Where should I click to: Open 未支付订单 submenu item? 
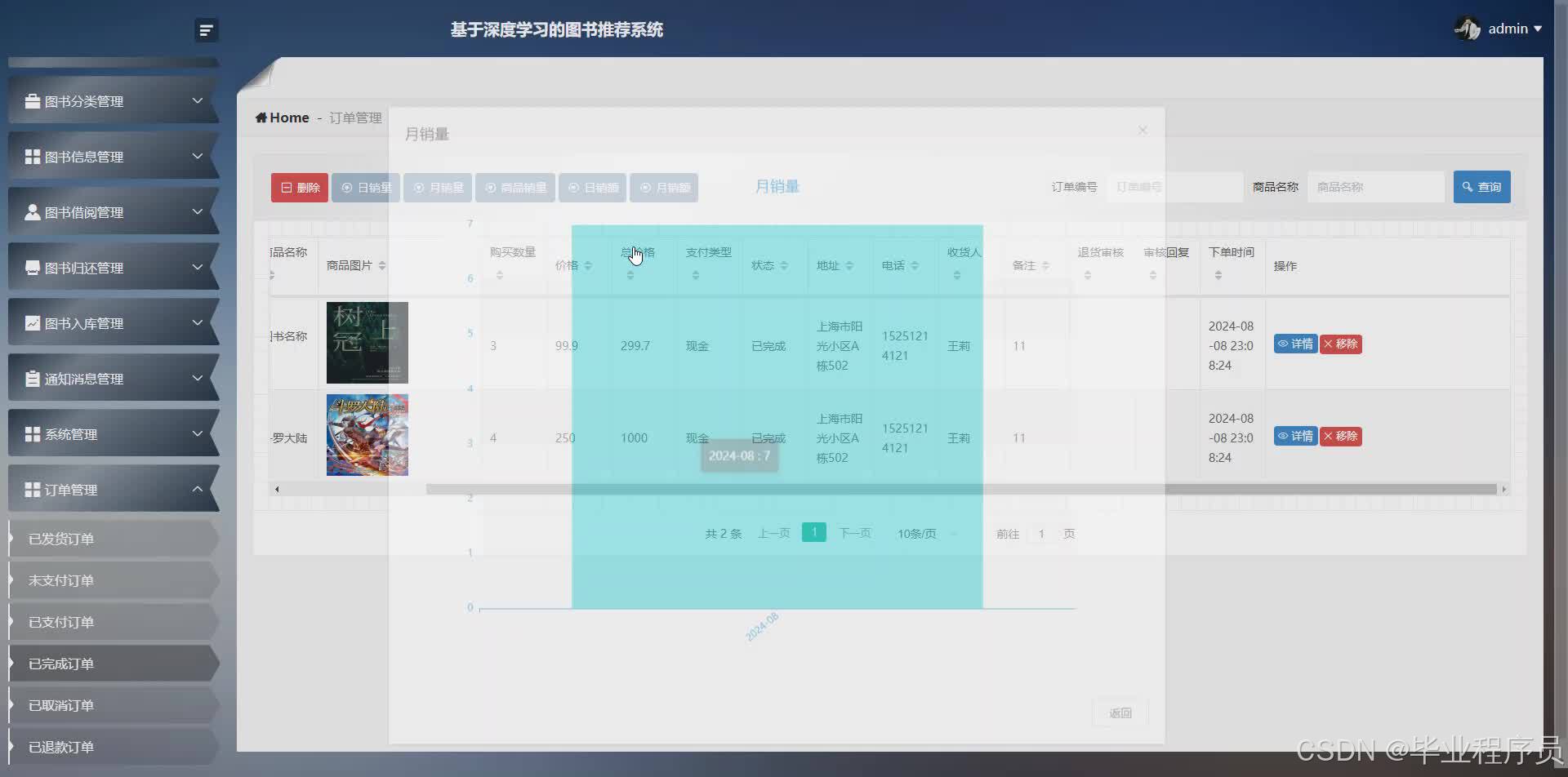coord(114,580)
